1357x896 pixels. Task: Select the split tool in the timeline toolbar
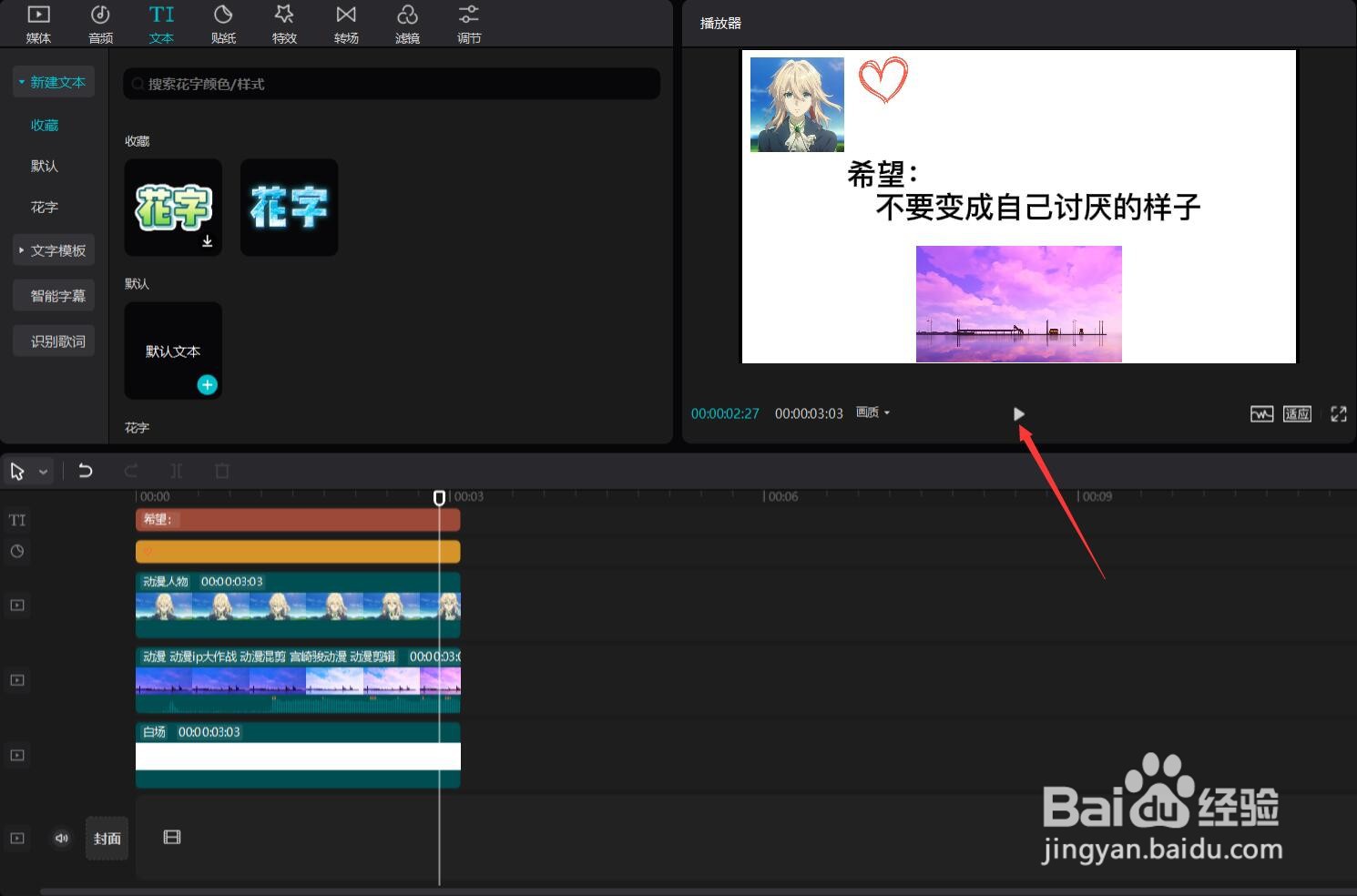click(x=176, y=470)
